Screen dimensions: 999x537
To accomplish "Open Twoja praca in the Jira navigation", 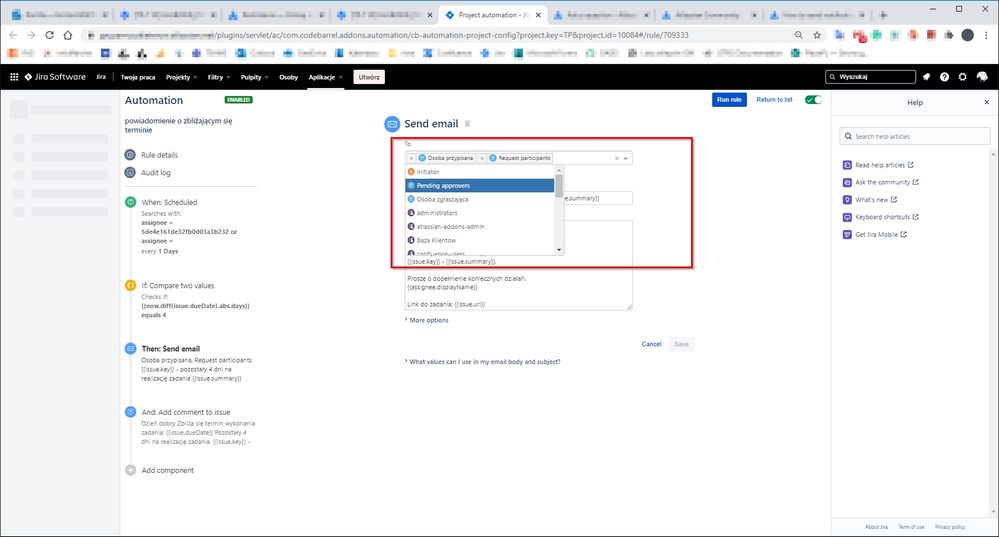I will pyautogui.click(x=138, y=77).
